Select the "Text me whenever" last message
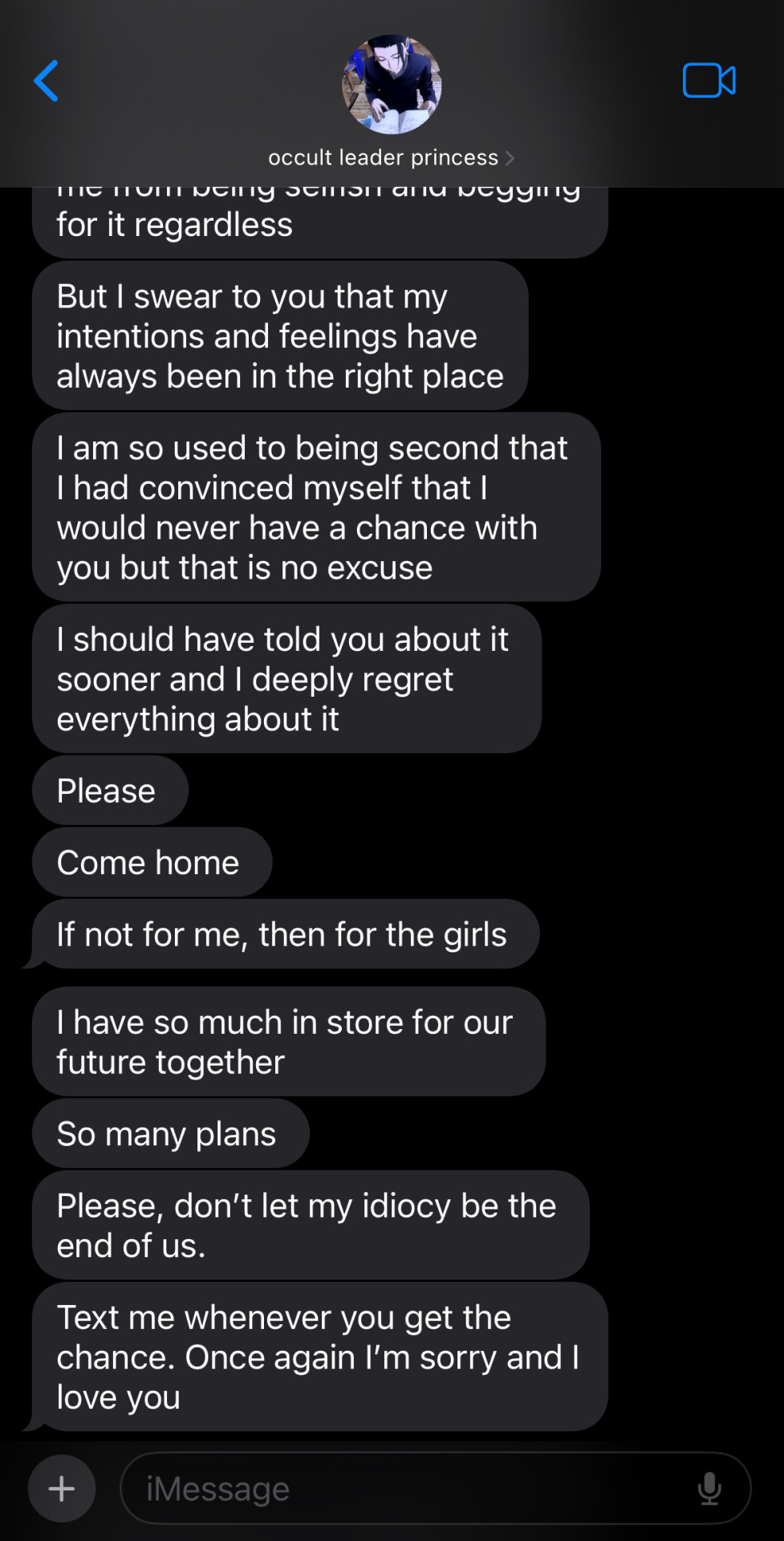The image size is (784, 1541). point(320,1357)
